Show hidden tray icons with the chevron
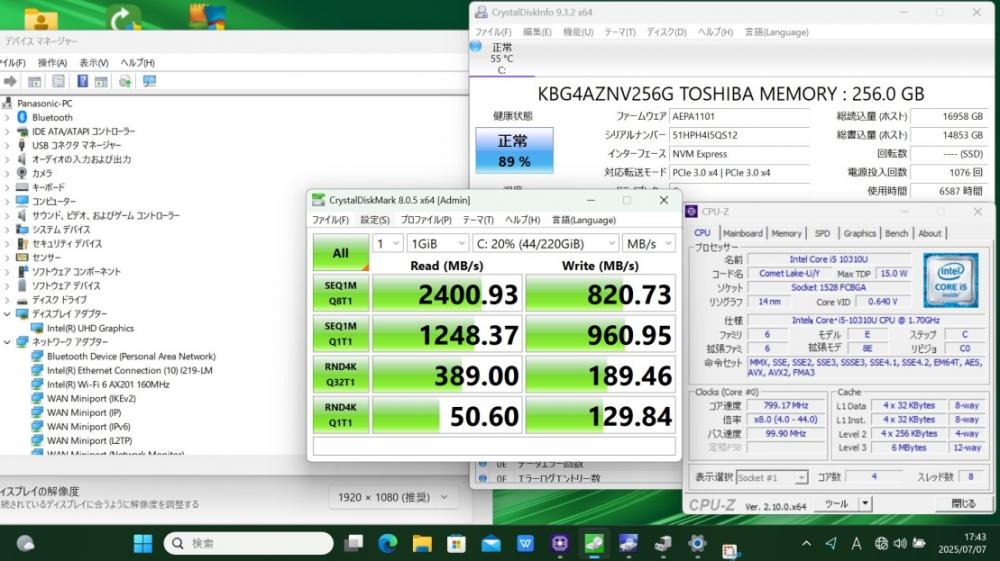 pos(806,543)
